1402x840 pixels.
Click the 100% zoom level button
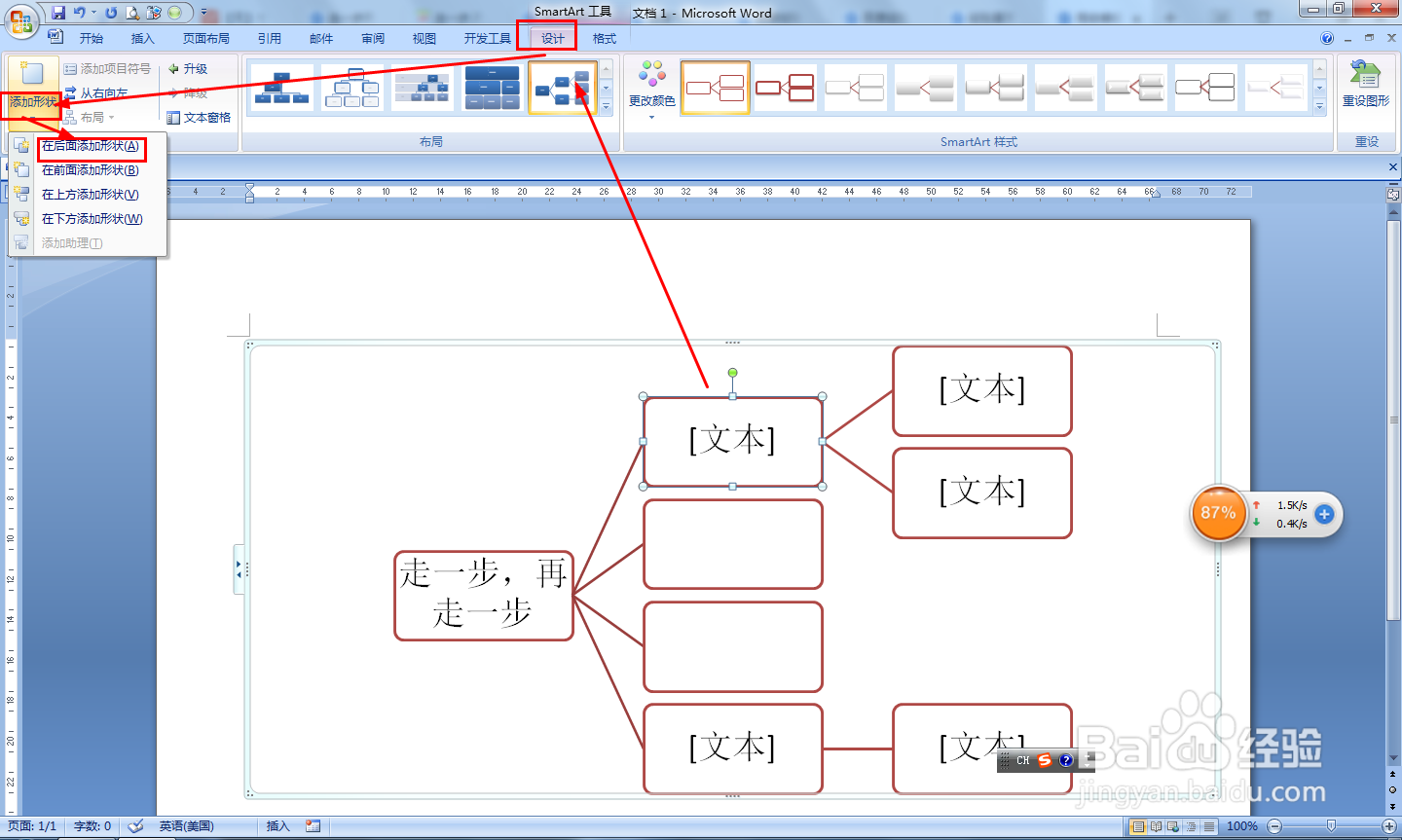pos(1241,826)
